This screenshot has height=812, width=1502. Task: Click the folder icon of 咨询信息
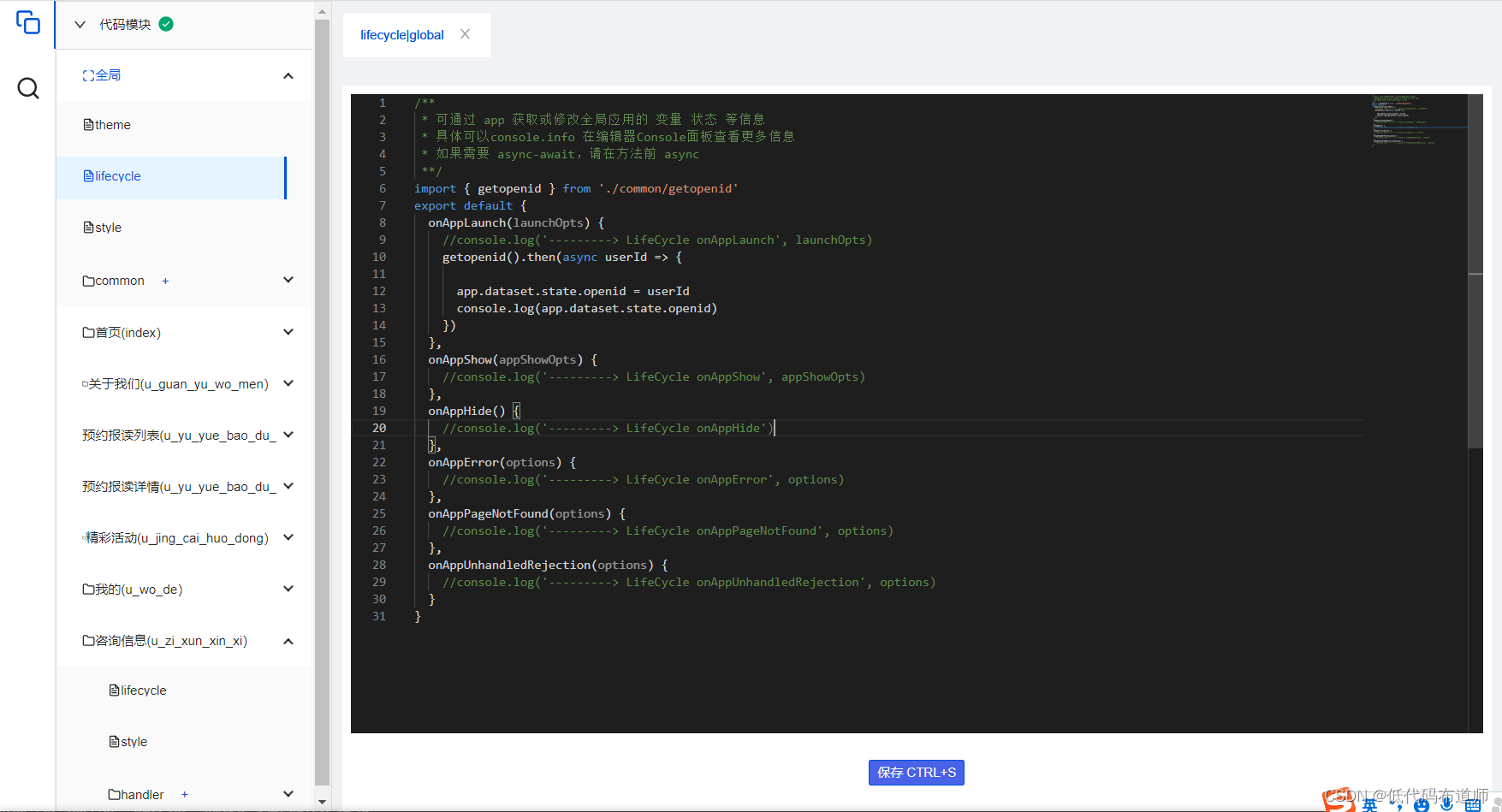(x=88, y=640)
